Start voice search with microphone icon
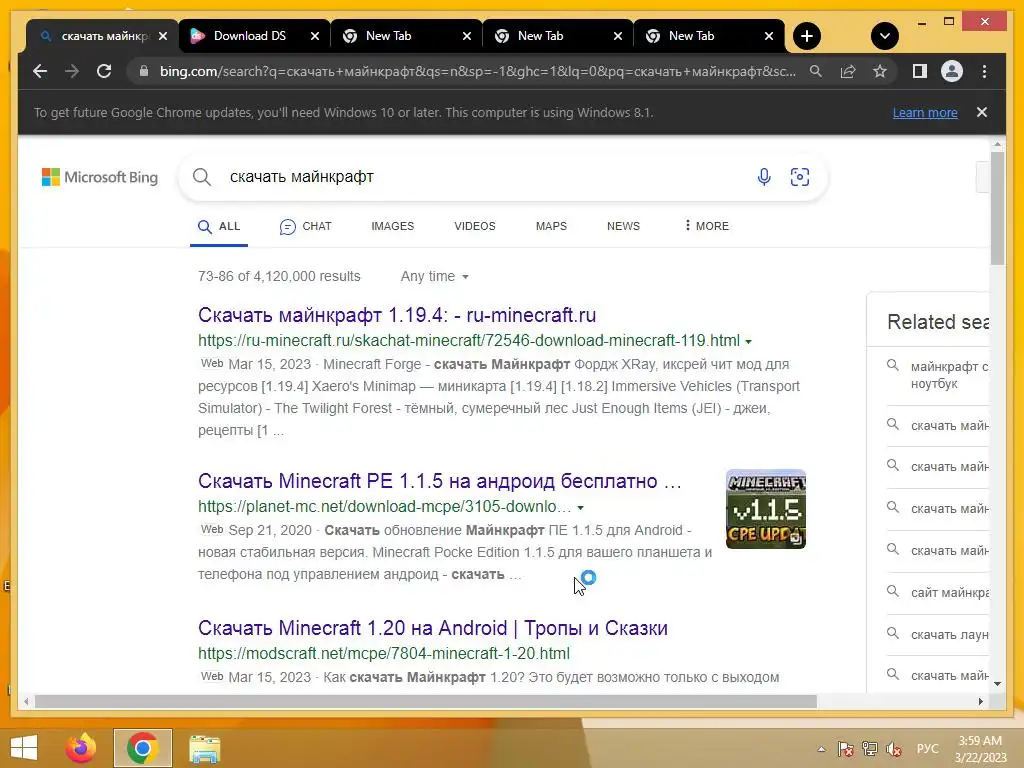Image resolution: width=1024 pixels, height=768 pixels. tap(763, 177)
